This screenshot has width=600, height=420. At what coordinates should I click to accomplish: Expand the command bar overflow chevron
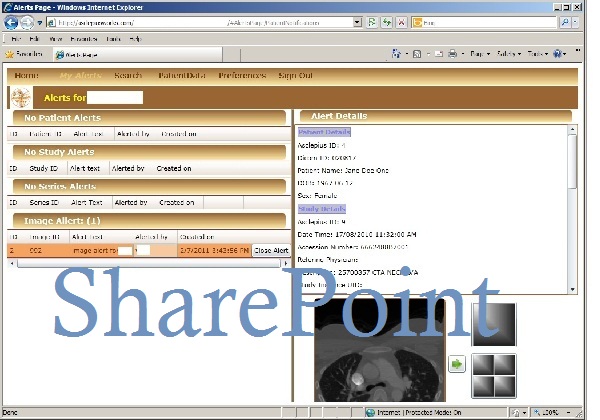tap(577, 50)
